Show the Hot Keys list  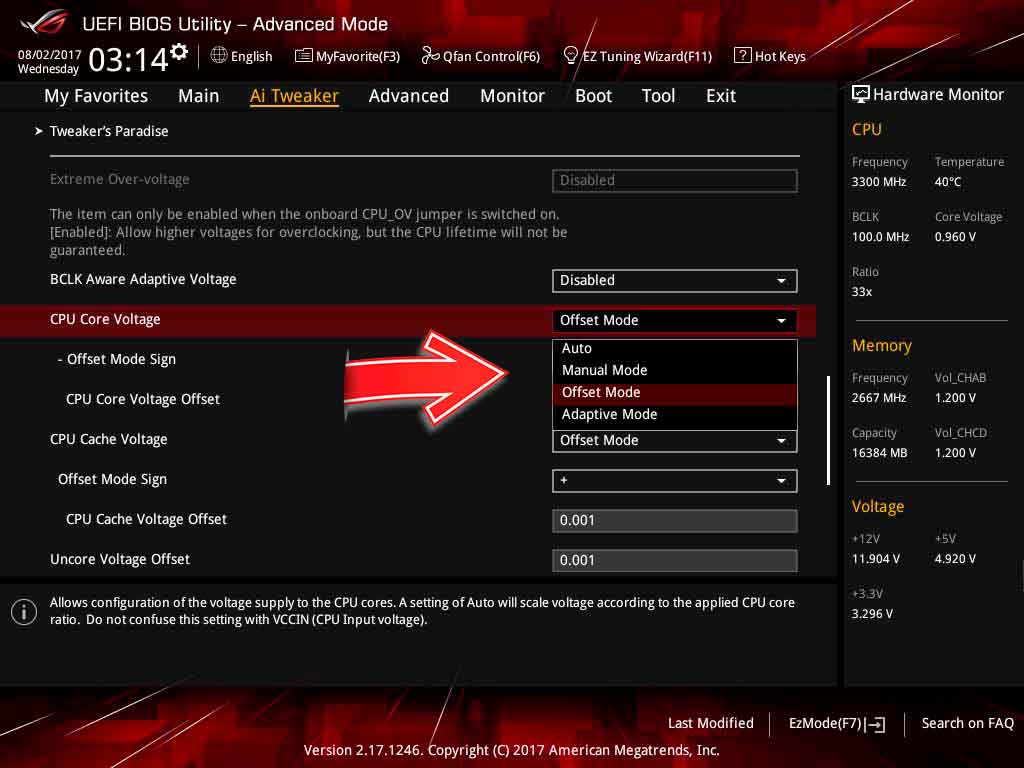click(770, 56)
